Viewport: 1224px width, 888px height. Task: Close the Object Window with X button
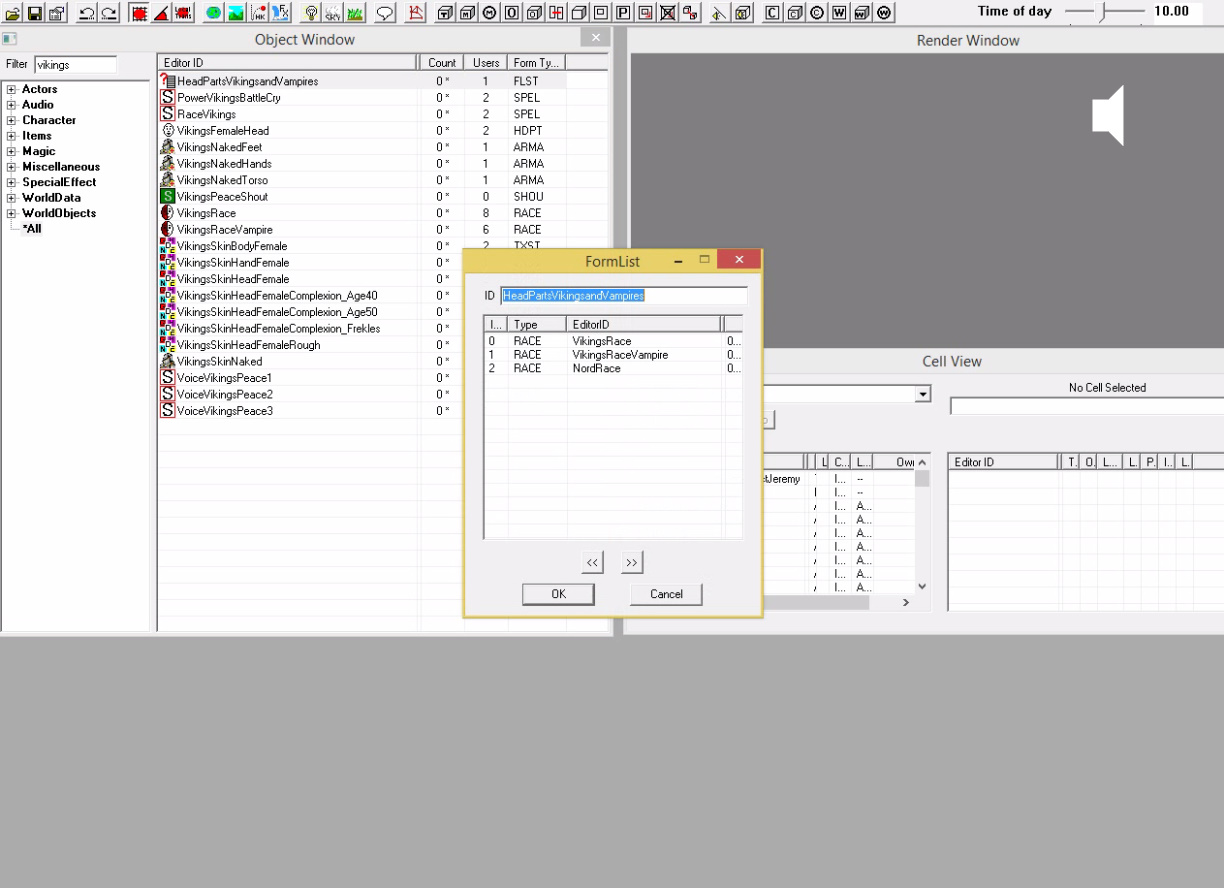point(595,38)
